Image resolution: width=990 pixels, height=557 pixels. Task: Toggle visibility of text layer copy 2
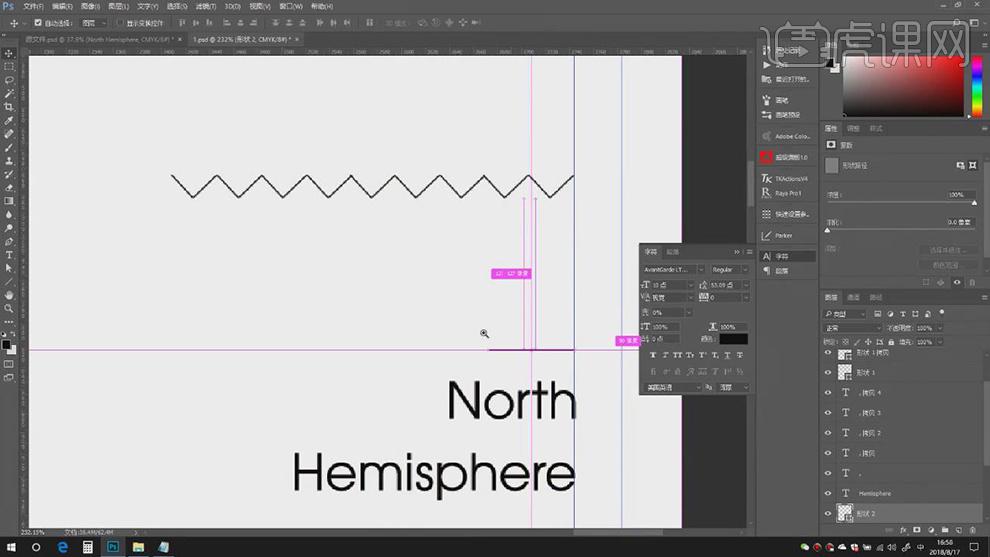pos(828,433)
